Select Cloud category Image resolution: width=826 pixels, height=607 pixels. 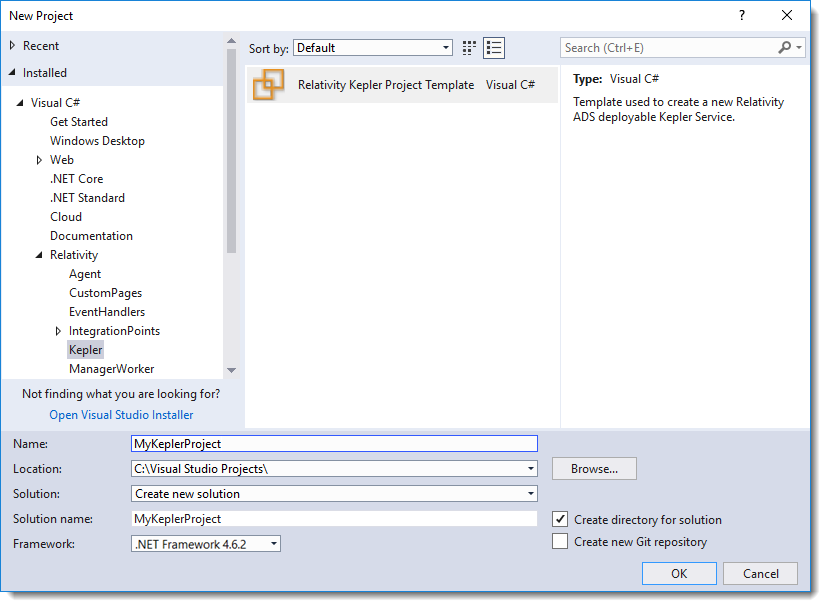click(x=66, y=217)
